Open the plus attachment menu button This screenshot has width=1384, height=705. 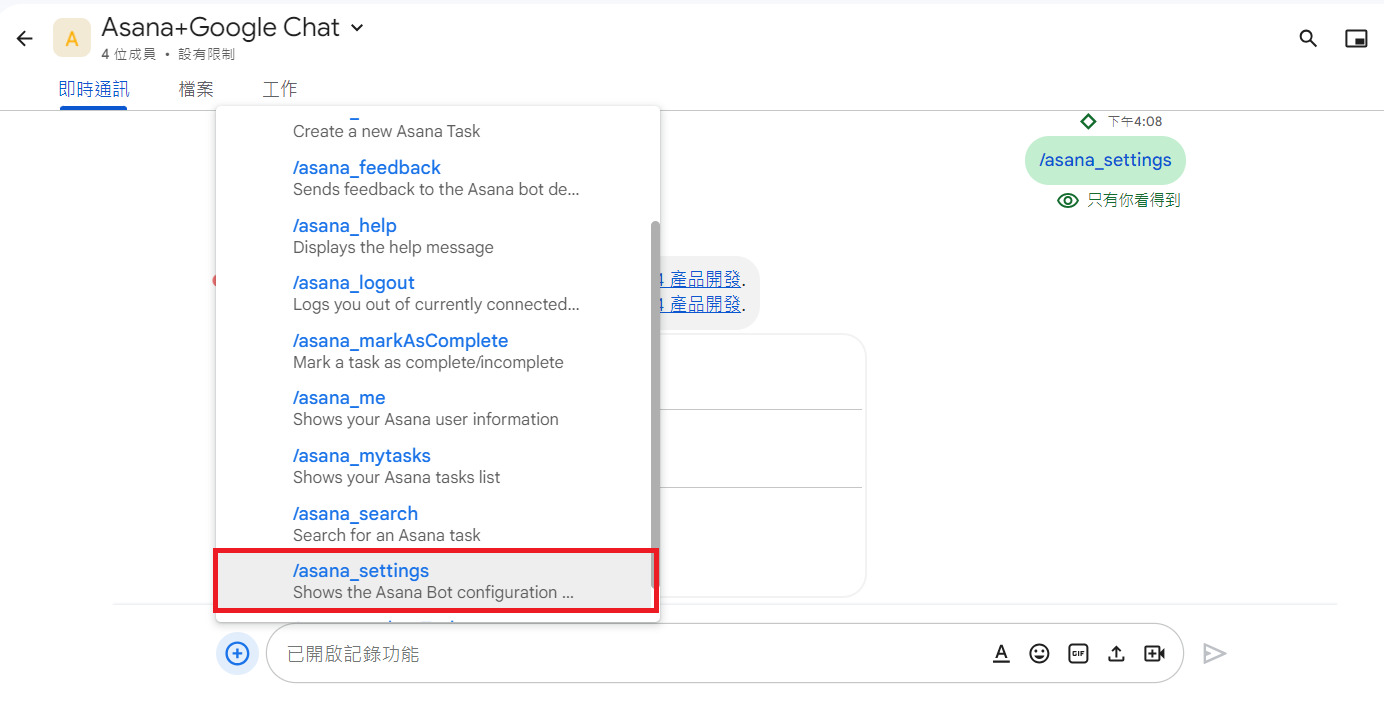[x=237, y=654]
